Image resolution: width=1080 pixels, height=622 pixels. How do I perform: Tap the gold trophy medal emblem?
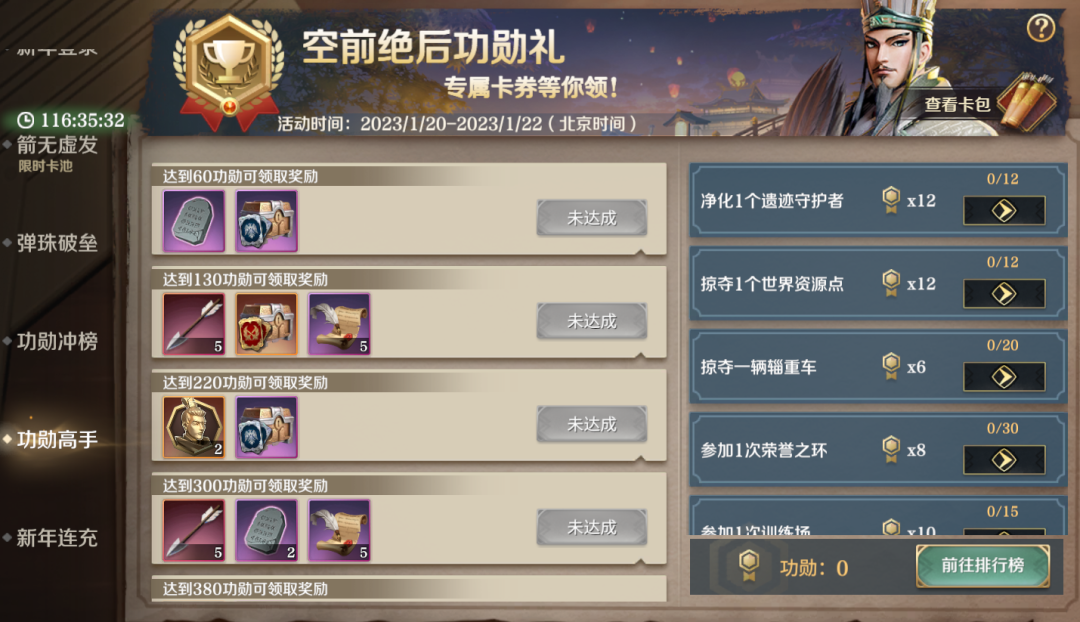click(x=229, y=70)
